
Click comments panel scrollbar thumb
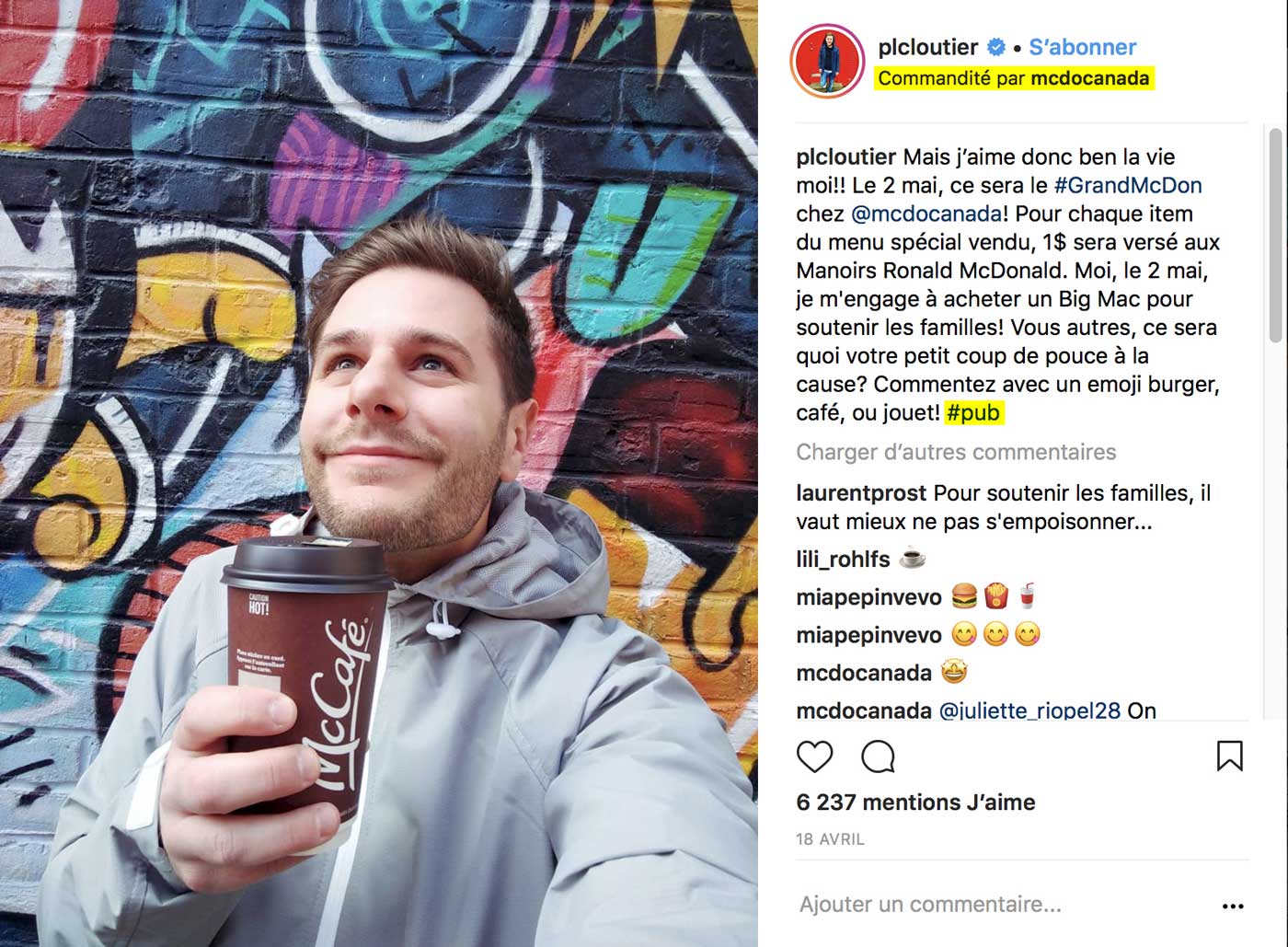point(1276,235)
